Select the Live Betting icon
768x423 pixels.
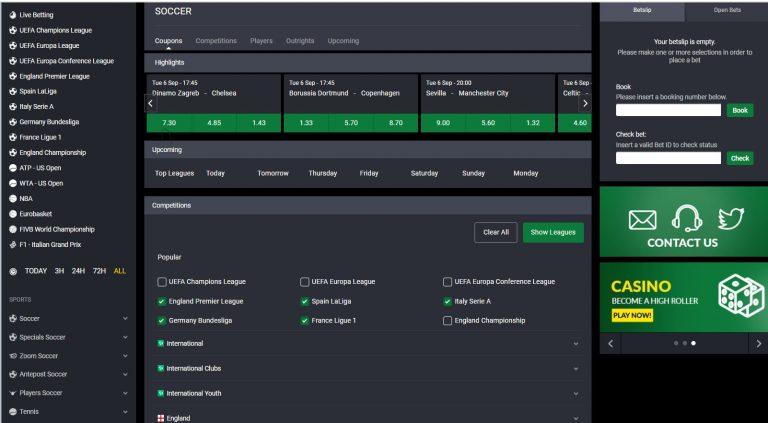coord(13,15)
